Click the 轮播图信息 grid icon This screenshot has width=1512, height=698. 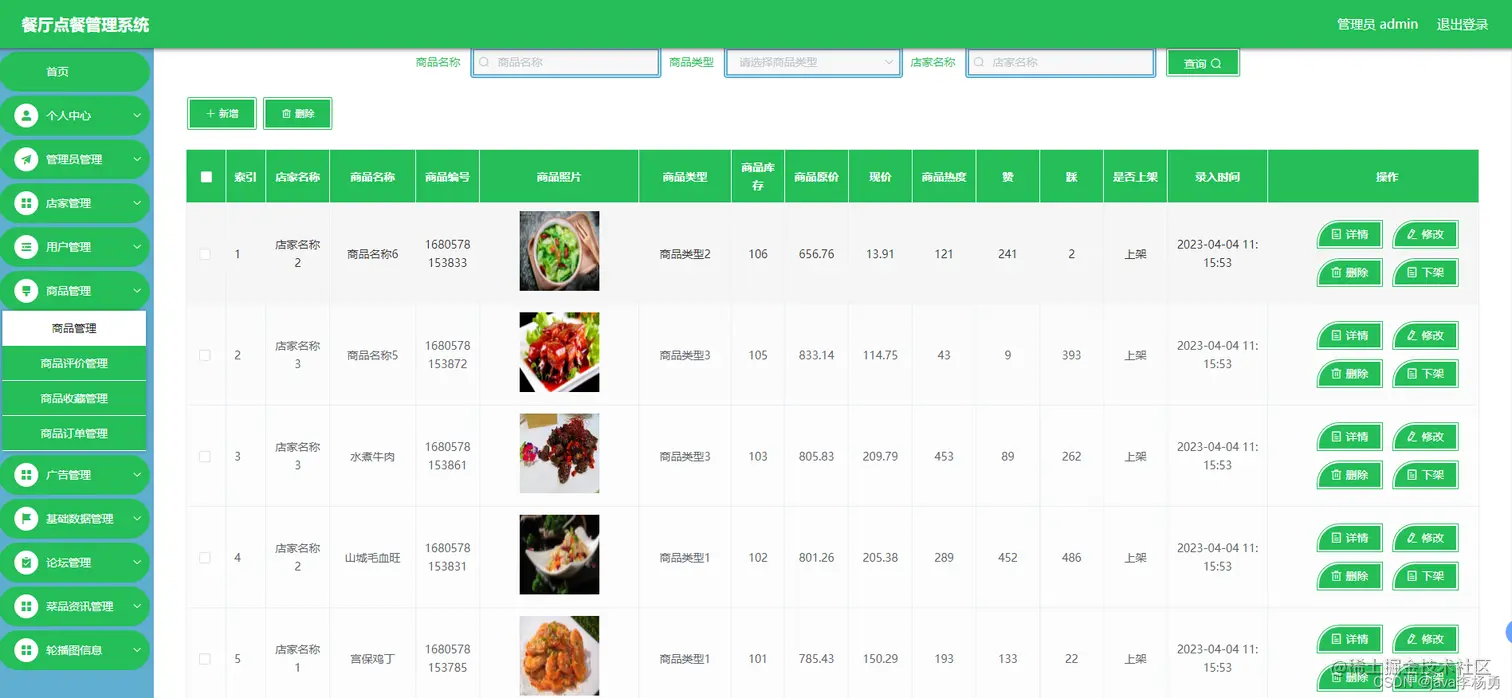click(x=27, y=650)
